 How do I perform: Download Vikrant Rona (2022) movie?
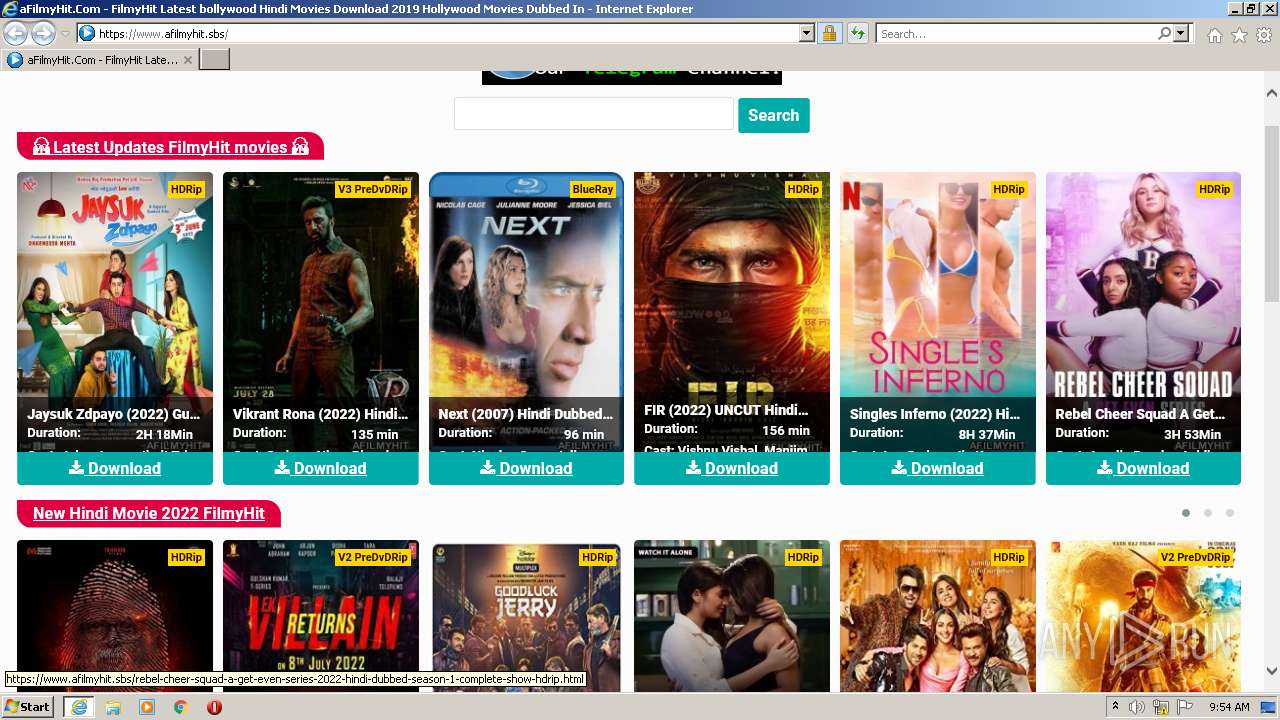(321, 468)
